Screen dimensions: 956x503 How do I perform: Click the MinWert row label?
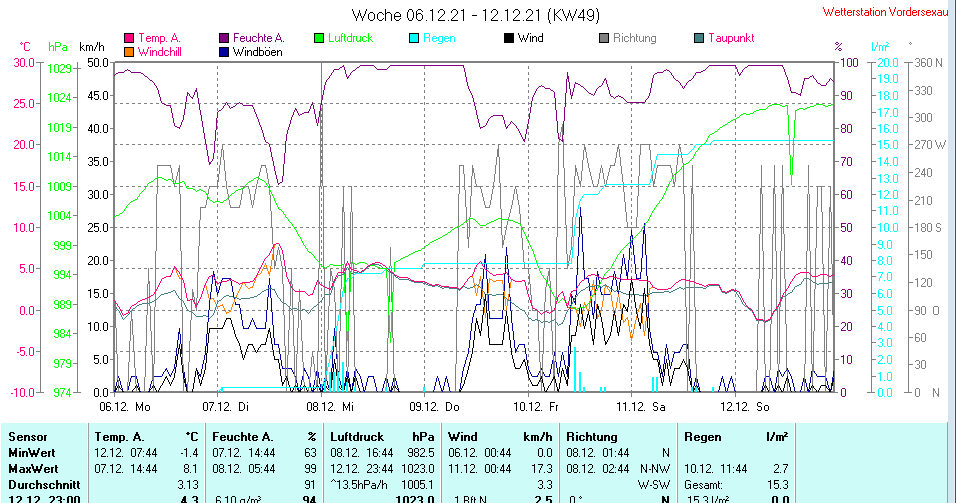pyautogui.click(x=32, y=452)
